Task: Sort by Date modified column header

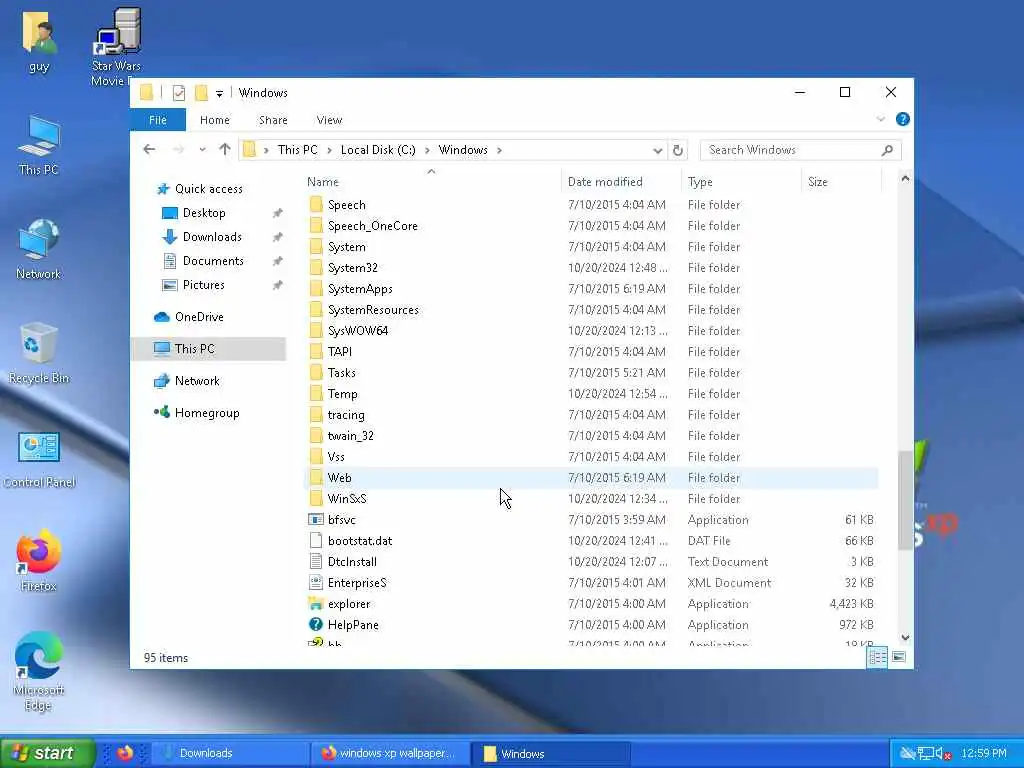Action: click(620, 182)
